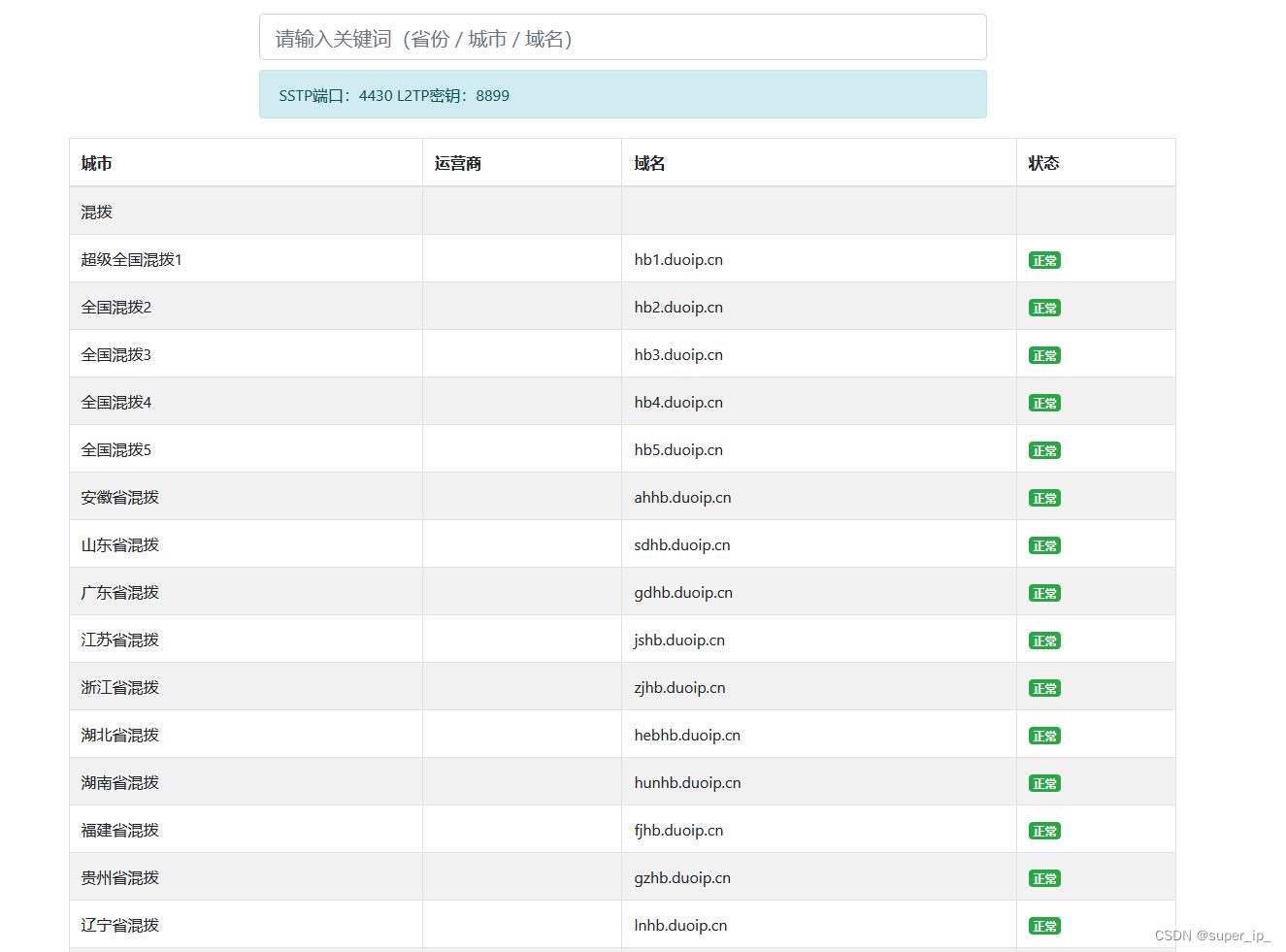Select the 贵州省混拨 city cell
Viewport: 1286px width, 952px height.
pyautogui.click(x=246, y=877)
